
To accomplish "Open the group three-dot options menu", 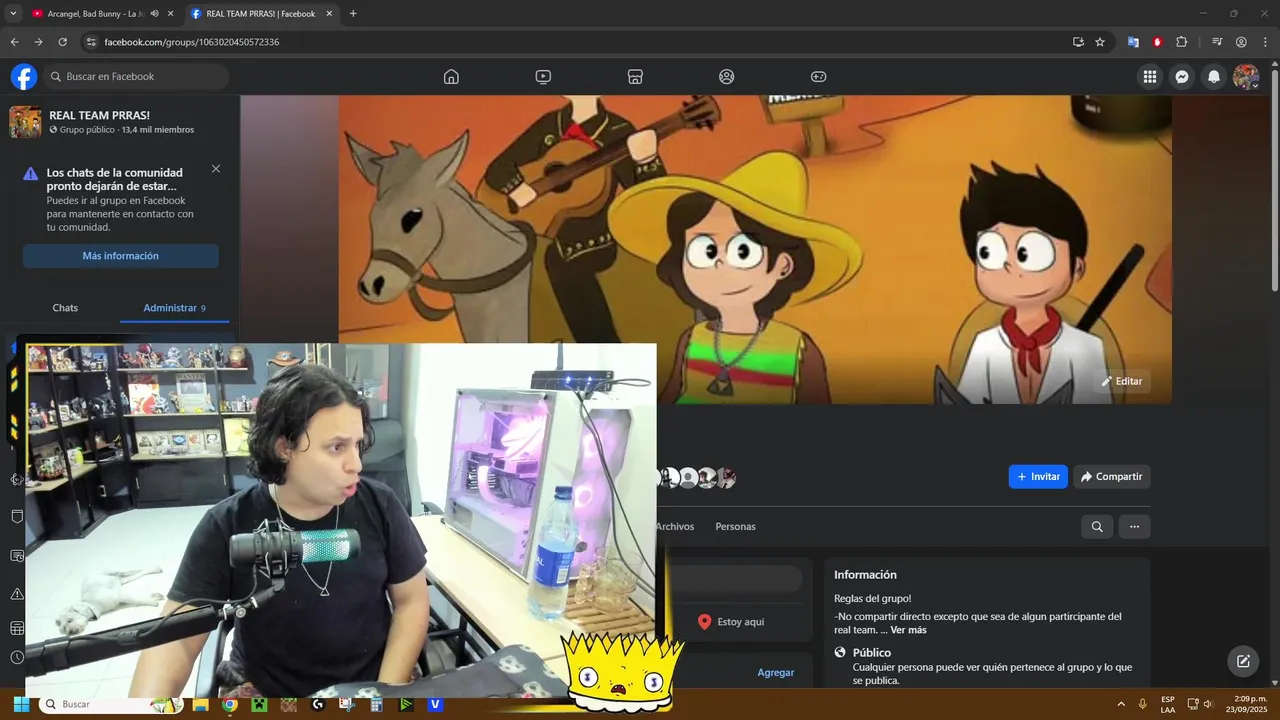I will 1134,527.
